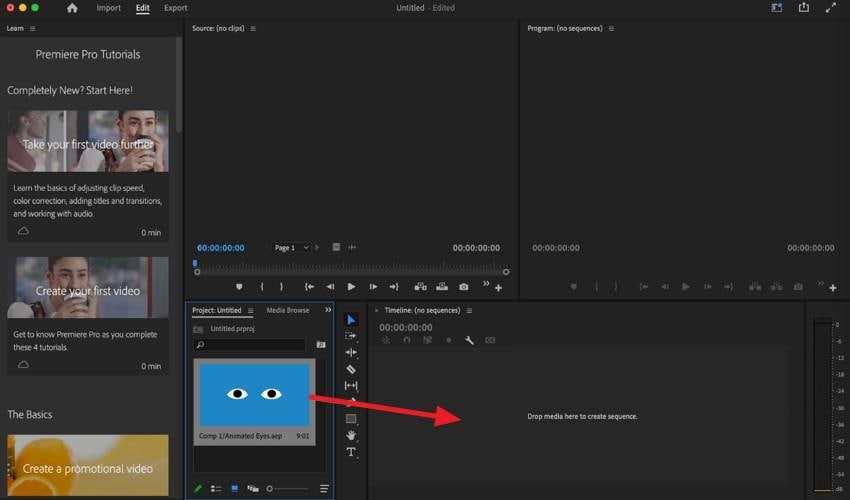Open the Workspaces icon in the header
The height and width of the screenshot is (500, 850).
click(x=777, y=8)
